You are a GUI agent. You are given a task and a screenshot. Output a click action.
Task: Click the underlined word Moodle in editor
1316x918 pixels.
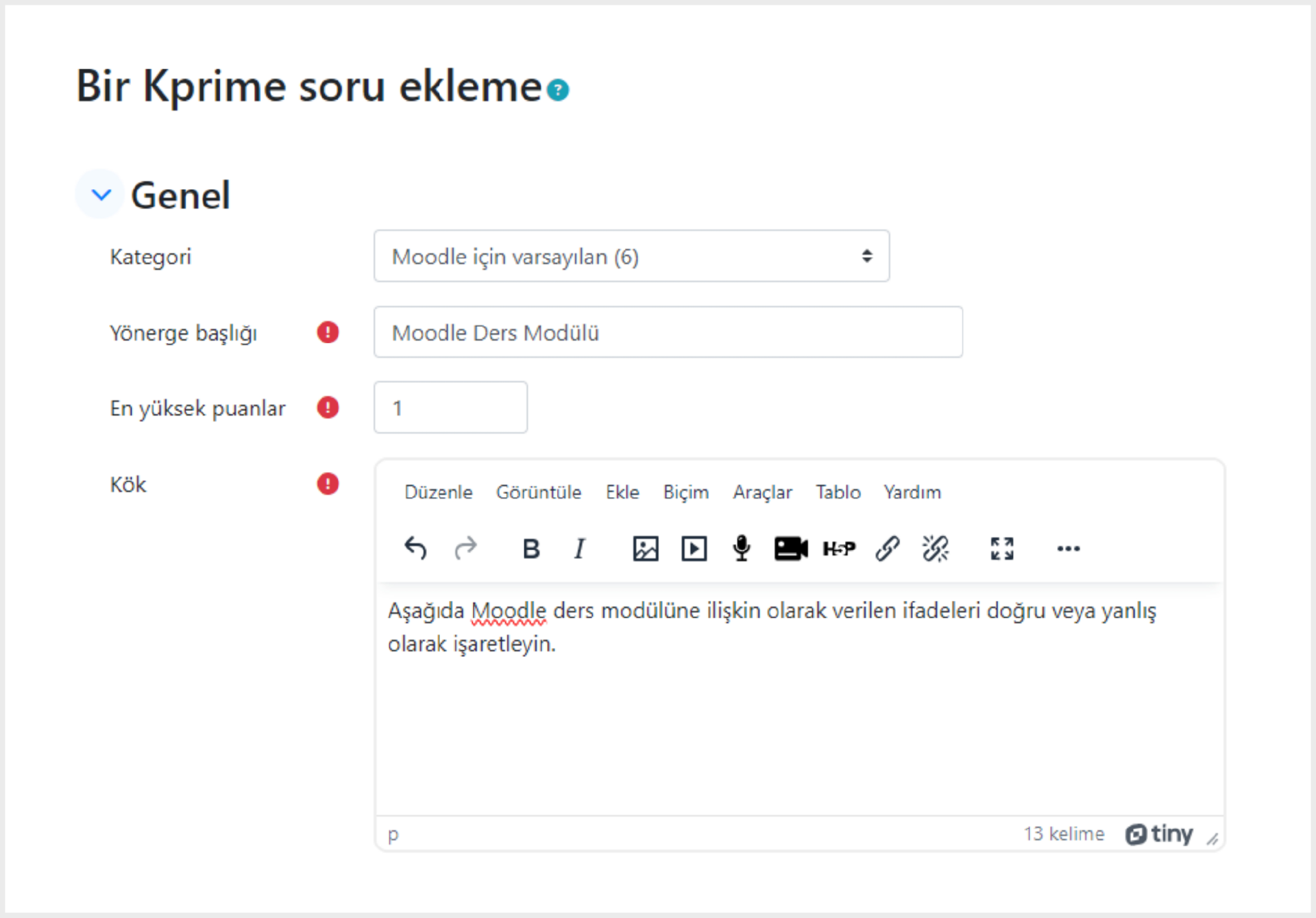point(509,610)
